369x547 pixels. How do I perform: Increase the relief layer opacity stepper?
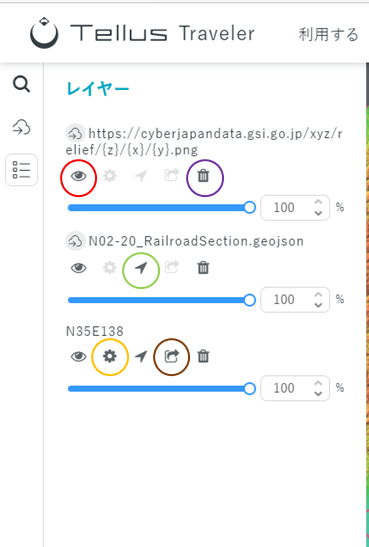click(x=318, y=202)
